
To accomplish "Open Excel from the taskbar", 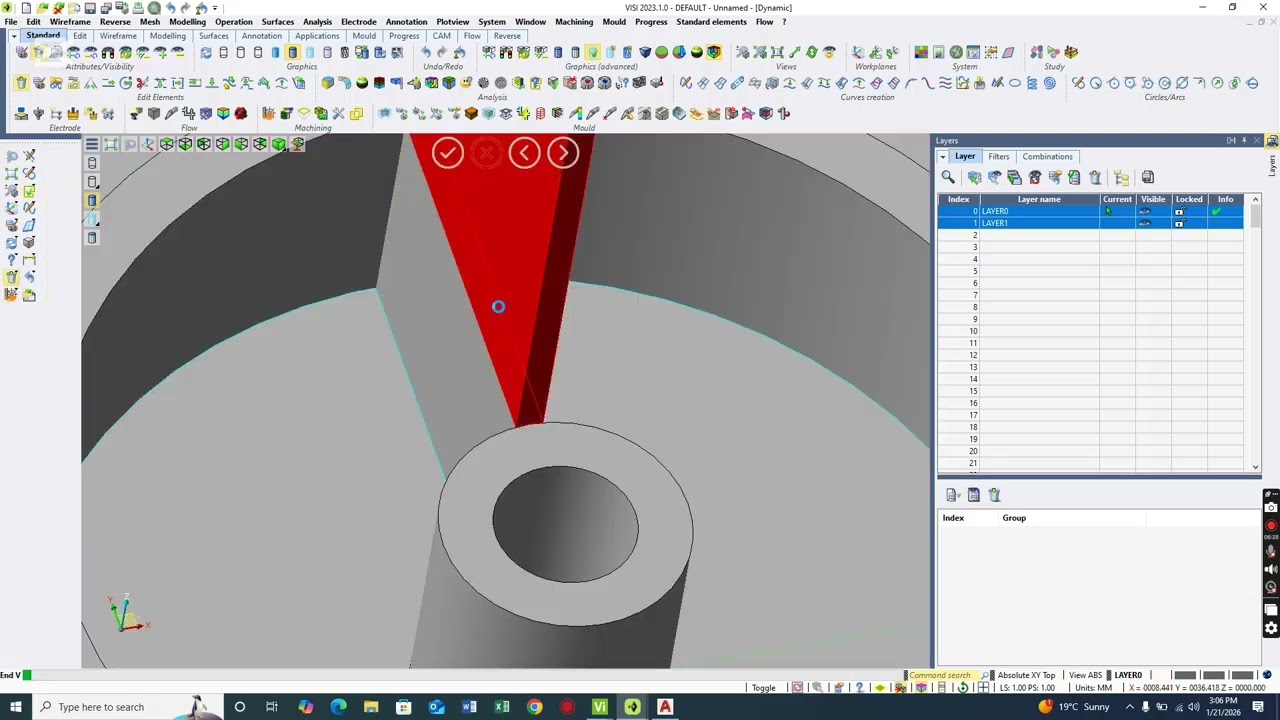I will (502, 707).
